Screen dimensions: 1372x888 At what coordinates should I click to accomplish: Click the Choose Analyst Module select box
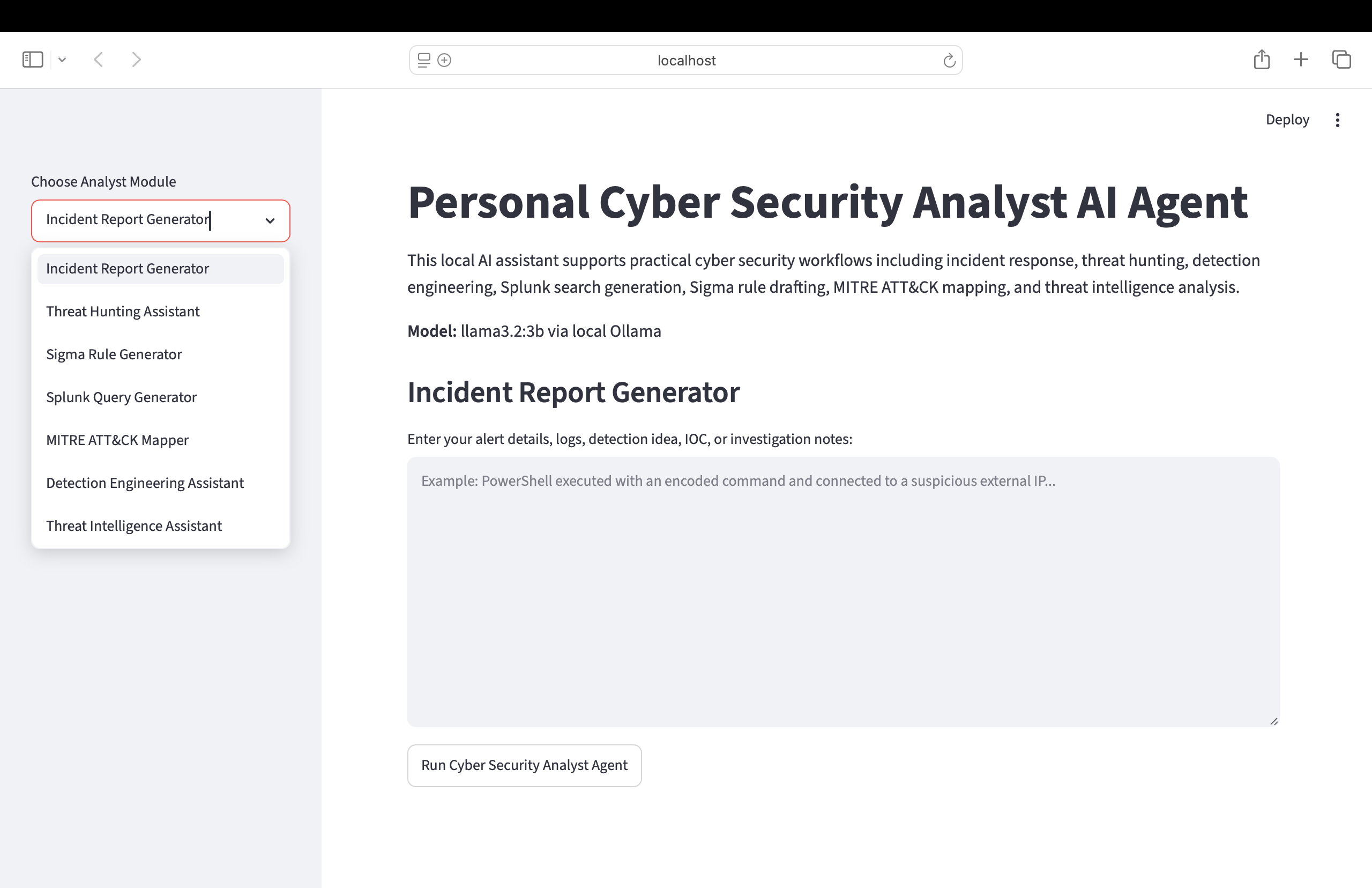(x=161, y=221)
